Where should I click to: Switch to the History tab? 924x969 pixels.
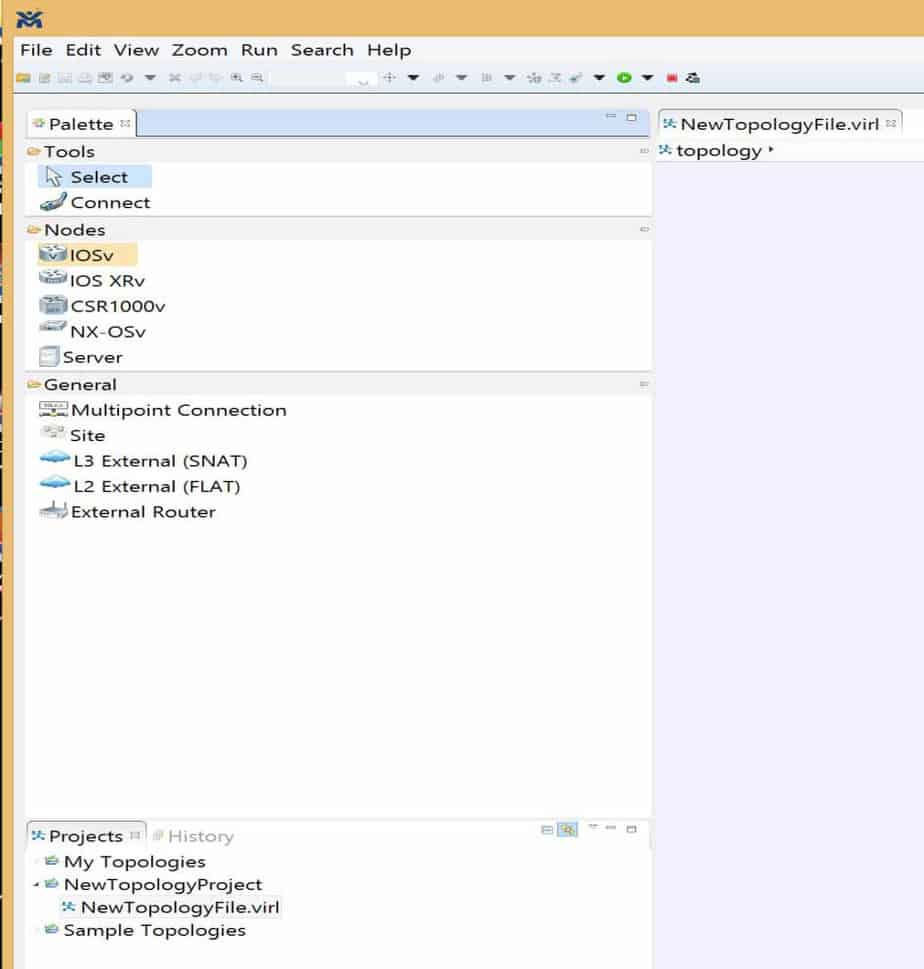pos(193,836)
